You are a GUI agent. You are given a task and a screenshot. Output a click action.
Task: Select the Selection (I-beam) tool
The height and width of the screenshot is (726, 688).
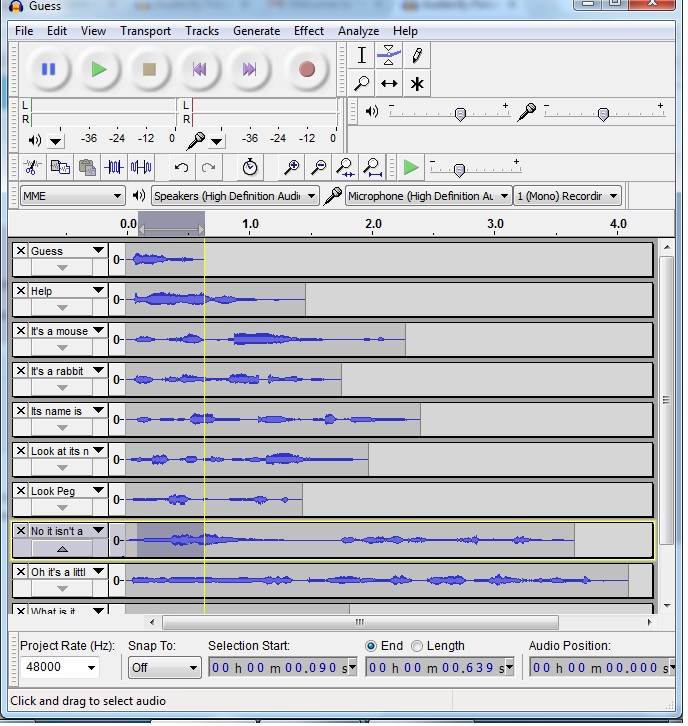tap(362, 56)
